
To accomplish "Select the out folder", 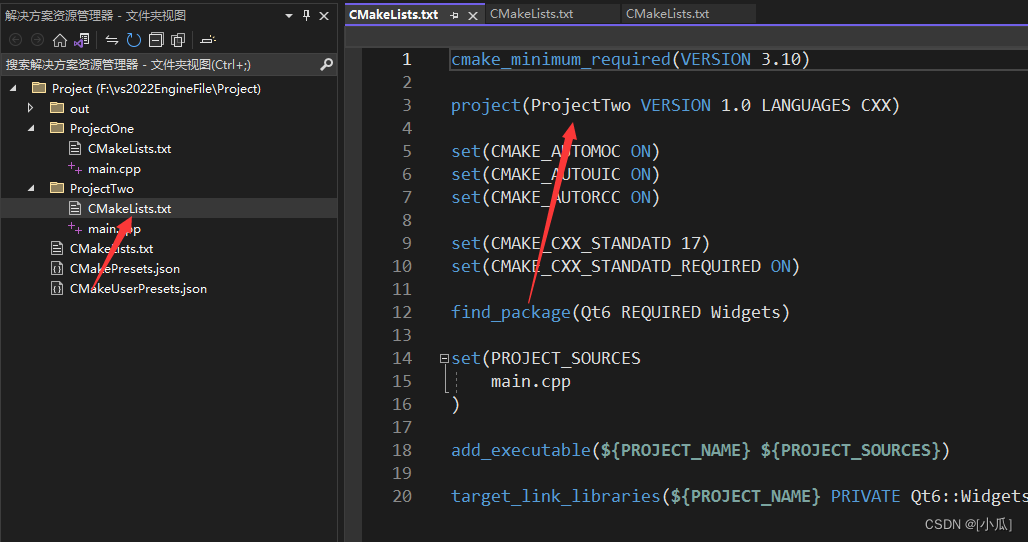I will [79, 109].
